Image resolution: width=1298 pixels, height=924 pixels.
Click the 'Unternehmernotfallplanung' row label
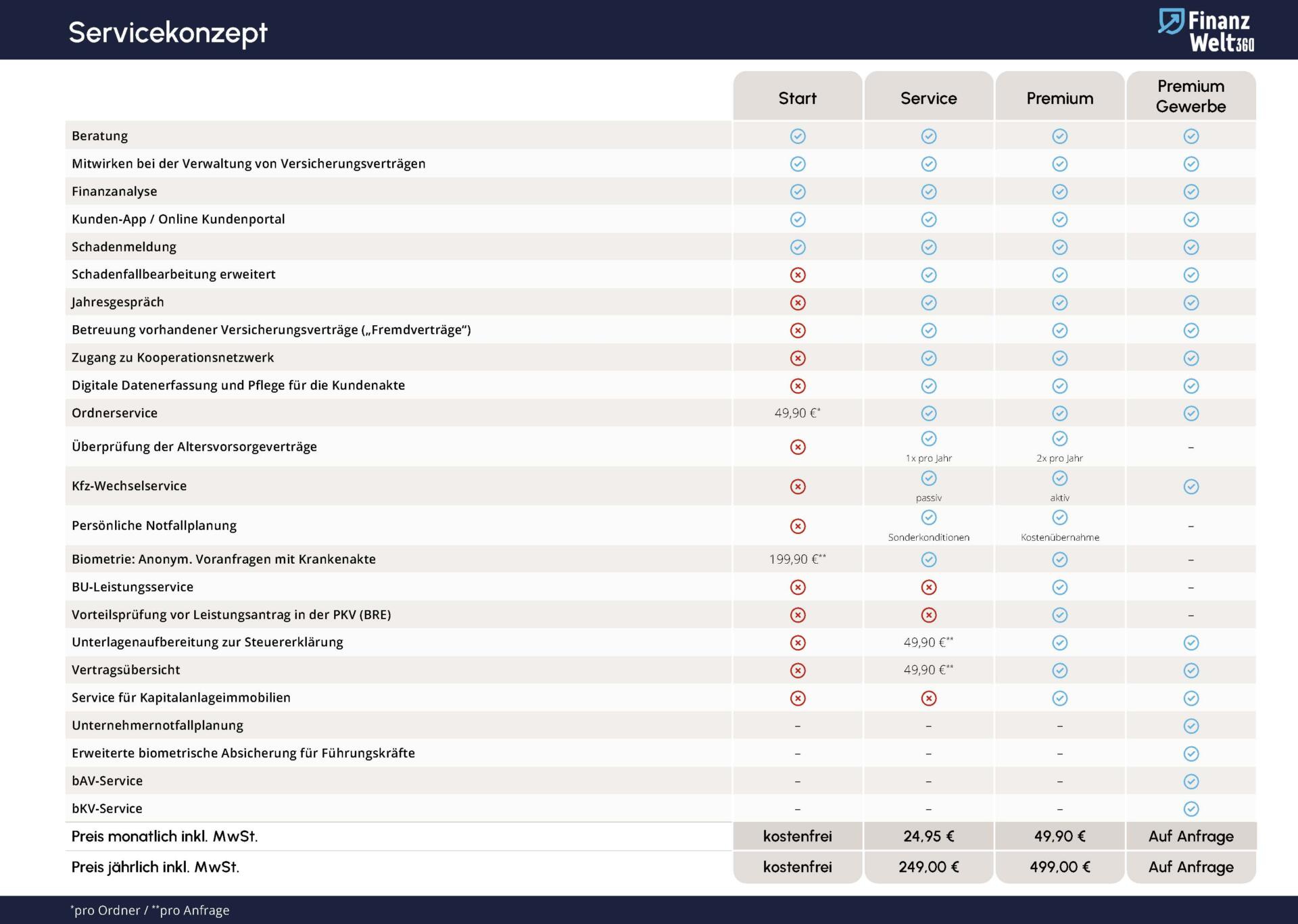[158, 725]
